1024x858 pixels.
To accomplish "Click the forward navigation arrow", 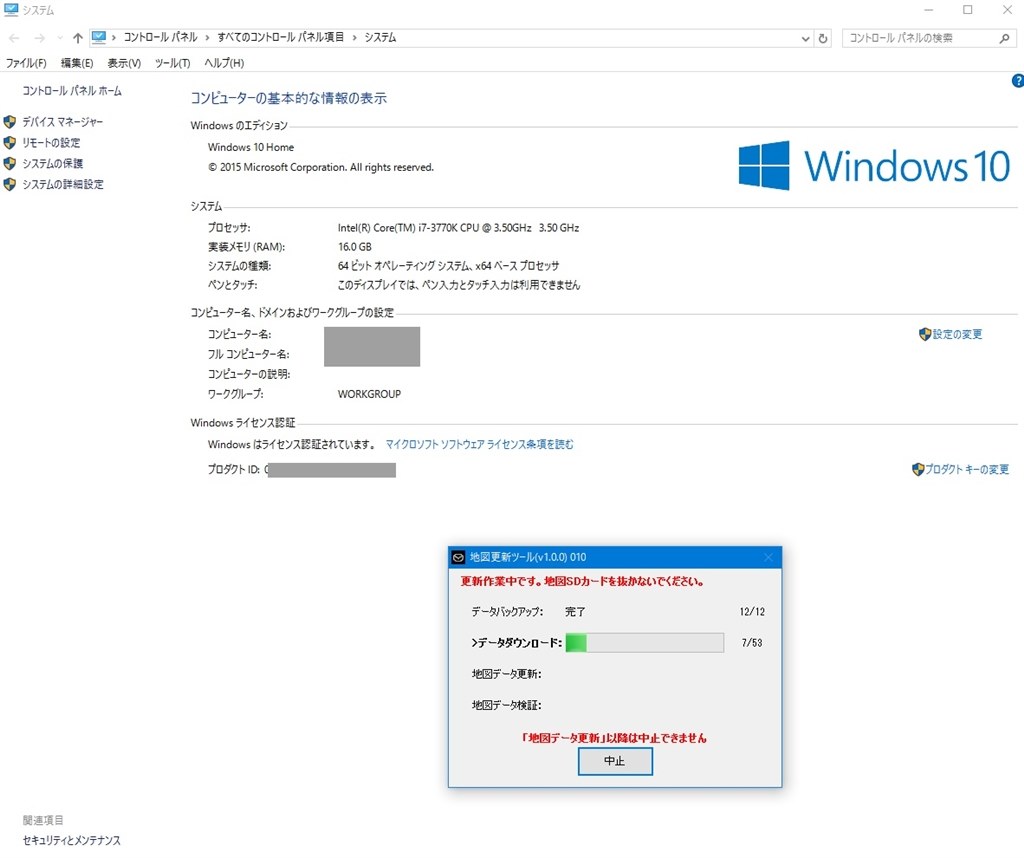I will point(39,39).
